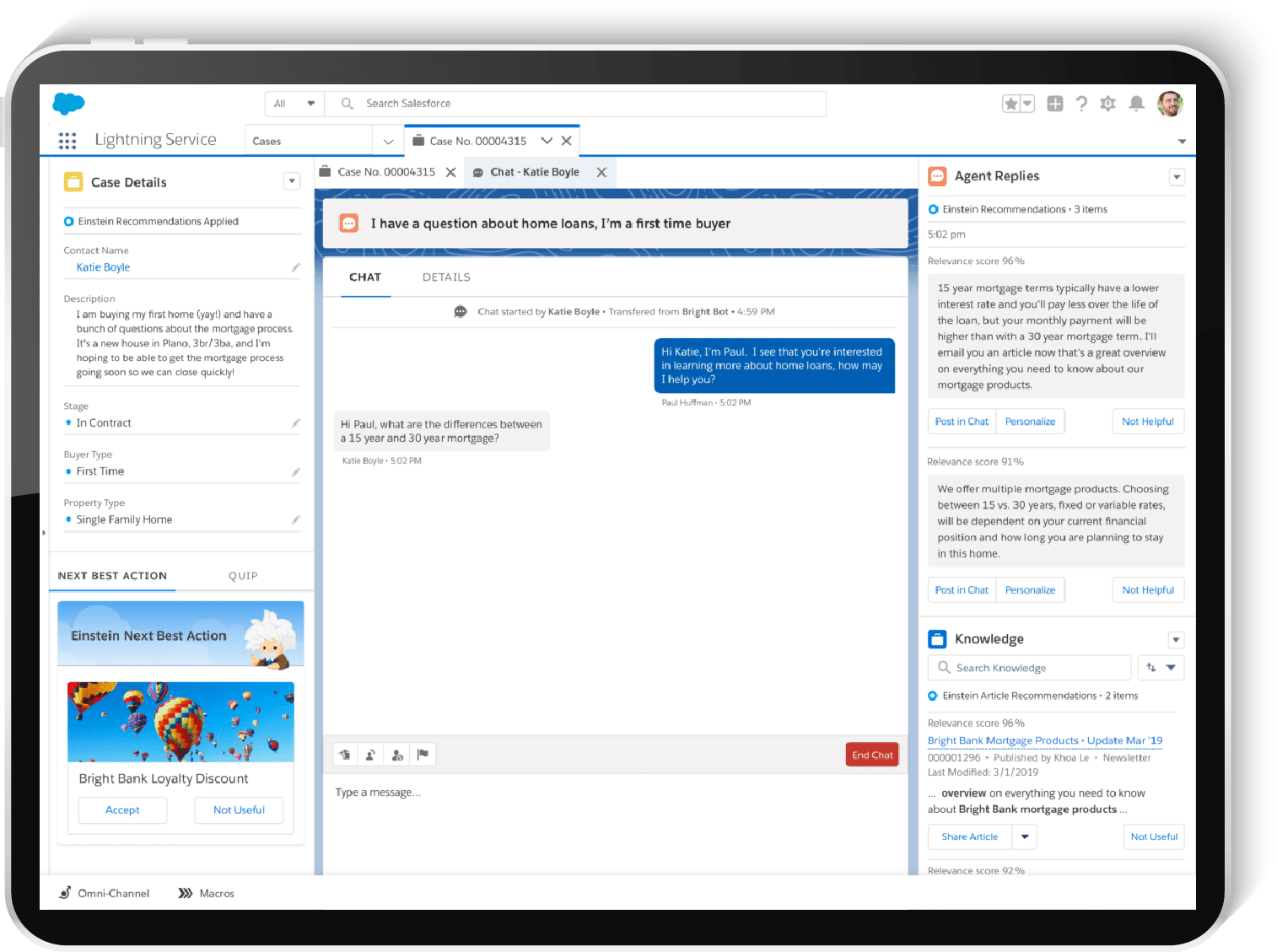The width and height of the screenshot is (1277, 952).
Task: Open the Agent Replies panel dropdown
Action: 1177,177
